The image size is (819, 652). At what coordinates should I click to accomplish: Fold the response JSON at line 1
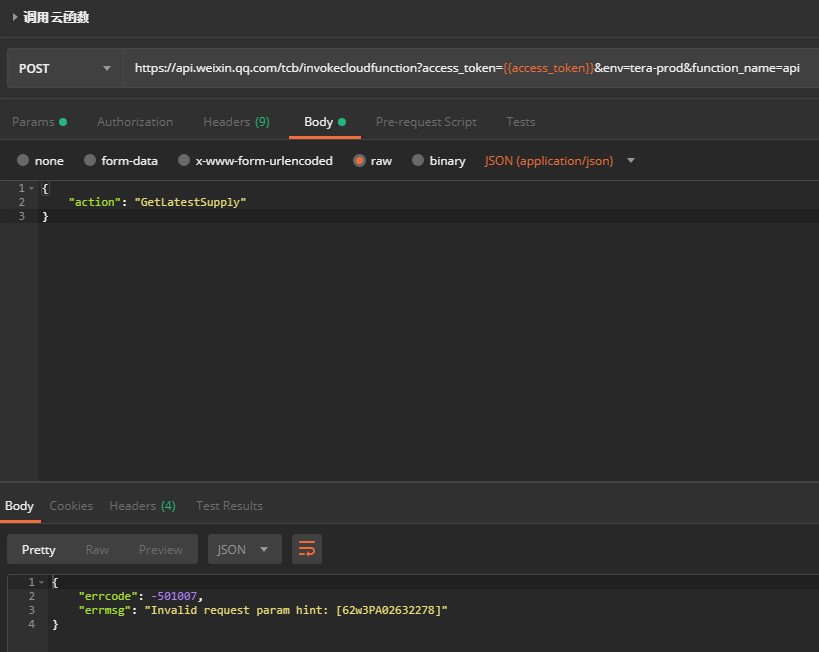tap(41, 582)
